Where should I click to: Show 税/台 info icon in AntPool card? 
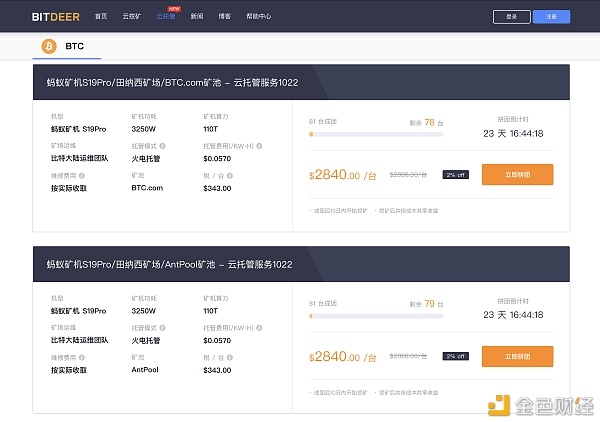[230, 357]
